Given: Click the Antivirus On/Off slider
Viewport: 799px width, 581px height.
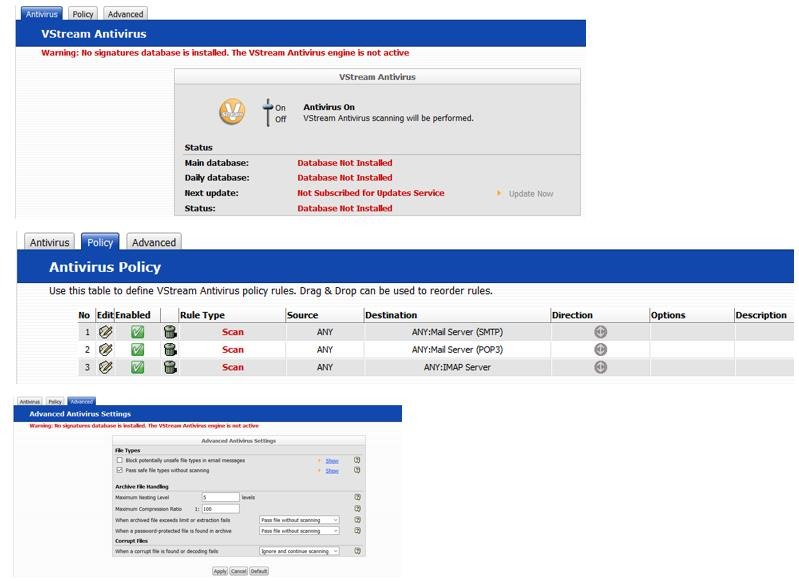Looking at the screenshot, I should [x=268, y=113].
